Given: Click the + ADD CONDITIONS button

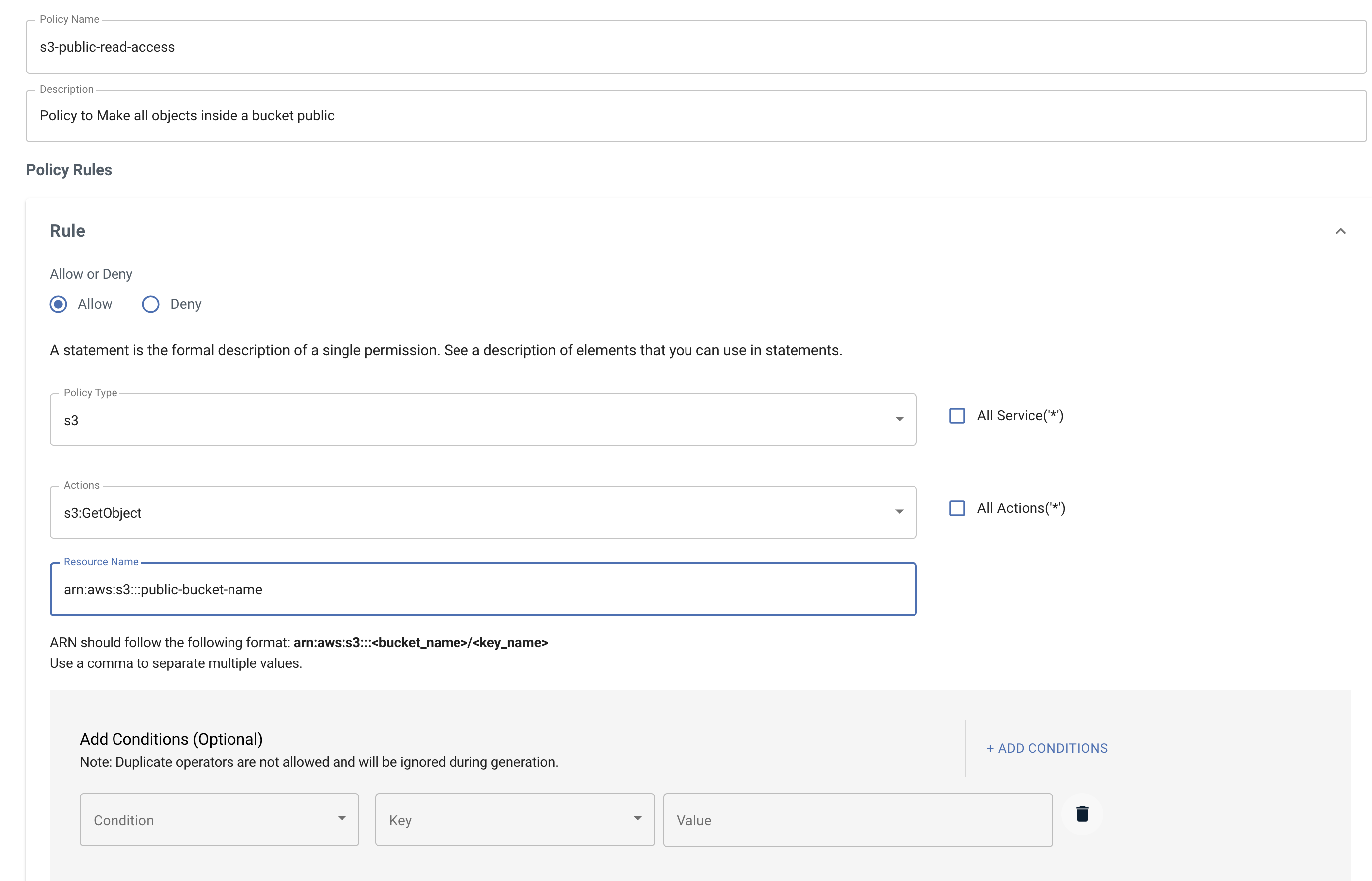Looking at the screenshot, I should pos(1047,748).
